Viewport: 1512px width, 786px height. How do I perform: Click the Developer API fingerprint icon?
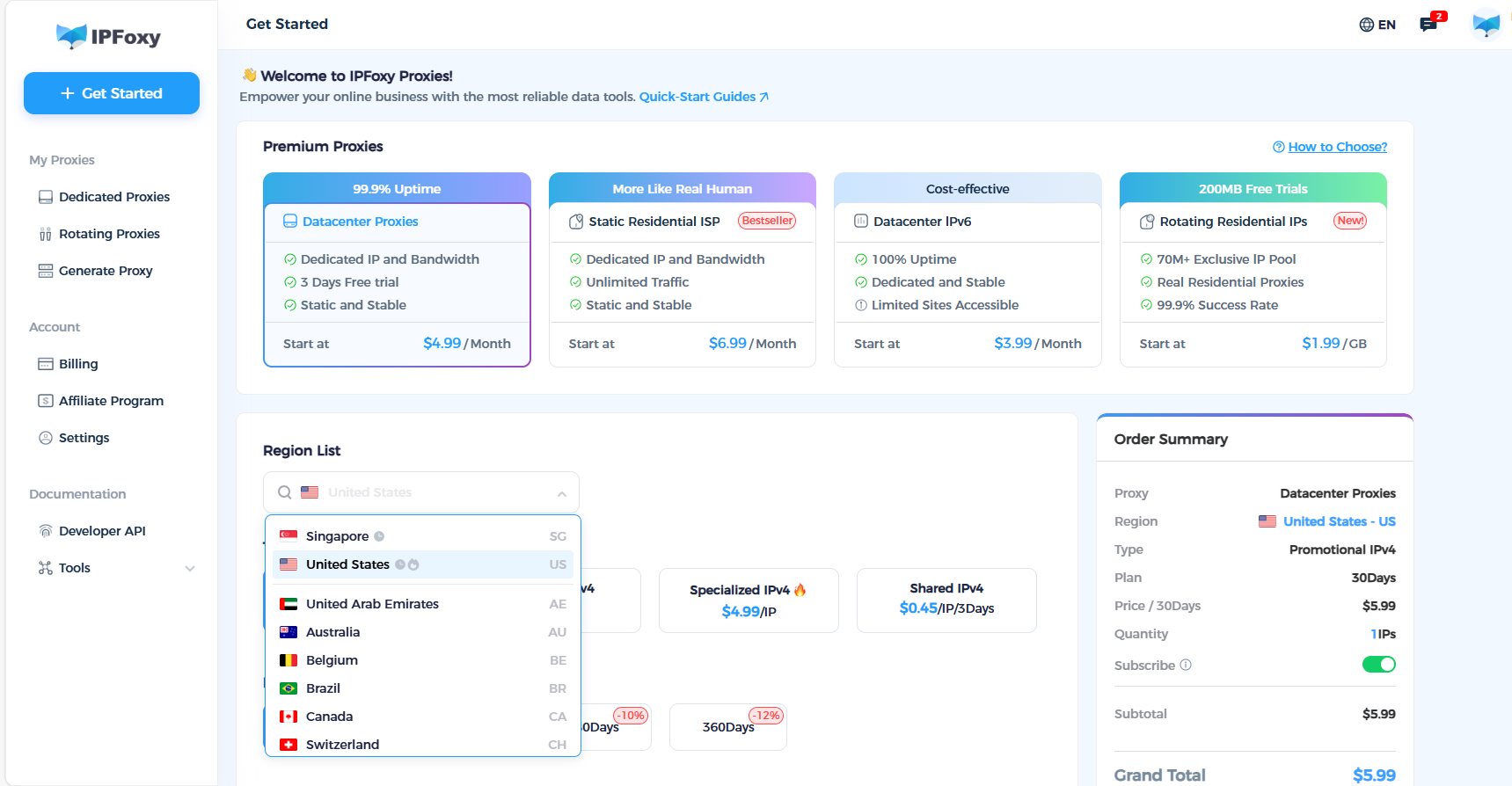[x=46, y=531]
